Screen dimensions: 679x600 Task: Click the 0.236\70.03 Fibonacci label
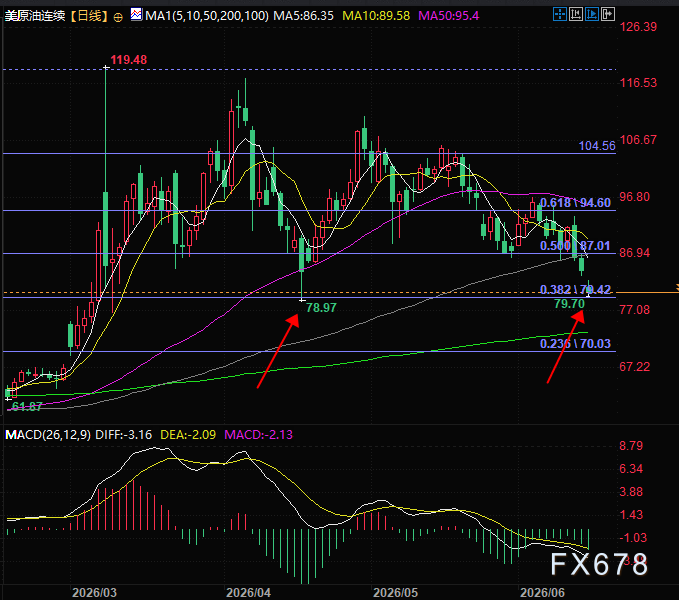click(575, 344)
